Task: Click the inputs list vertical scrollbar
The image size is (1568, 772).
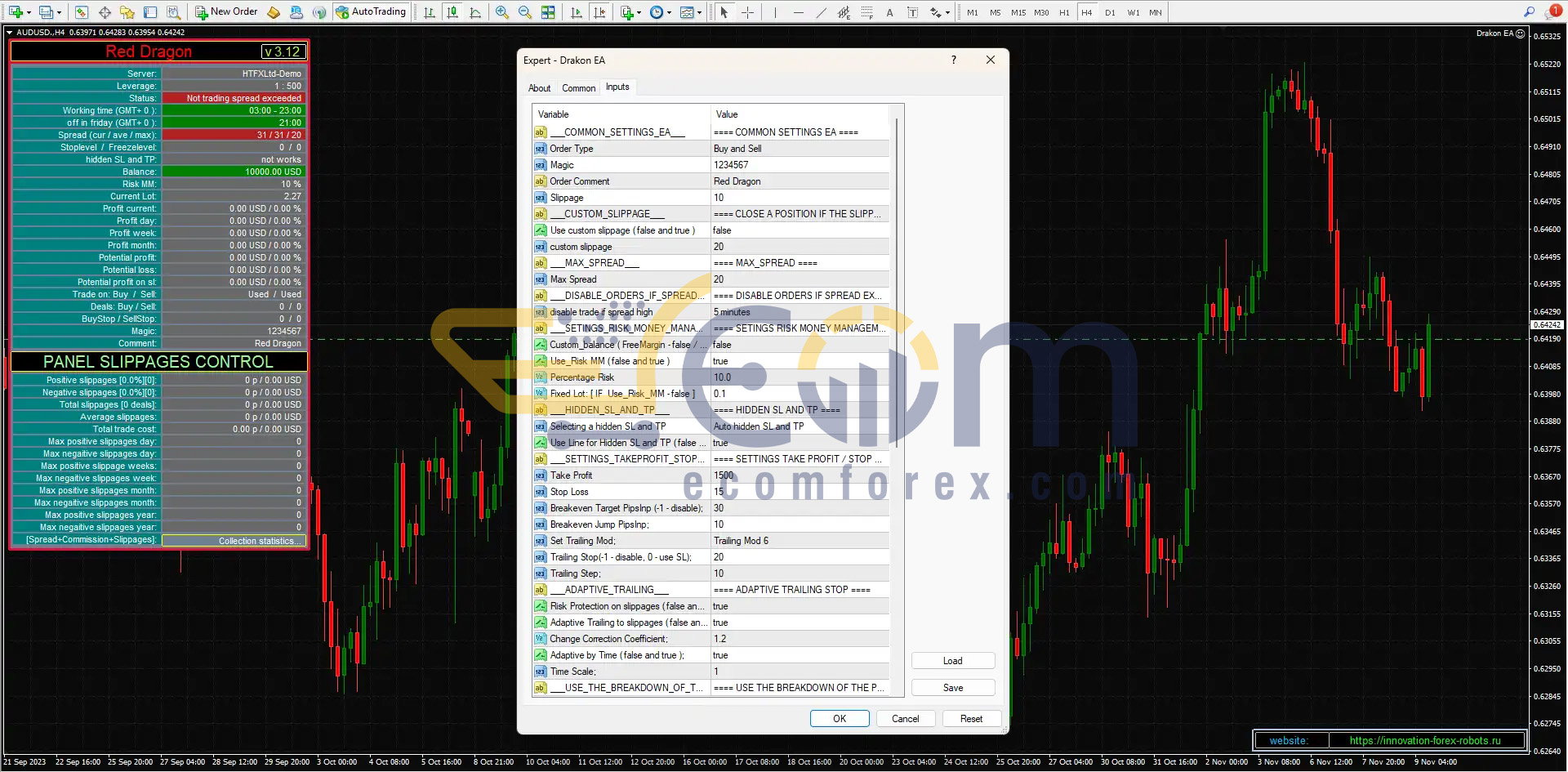Action: click(x=897, y=283)
